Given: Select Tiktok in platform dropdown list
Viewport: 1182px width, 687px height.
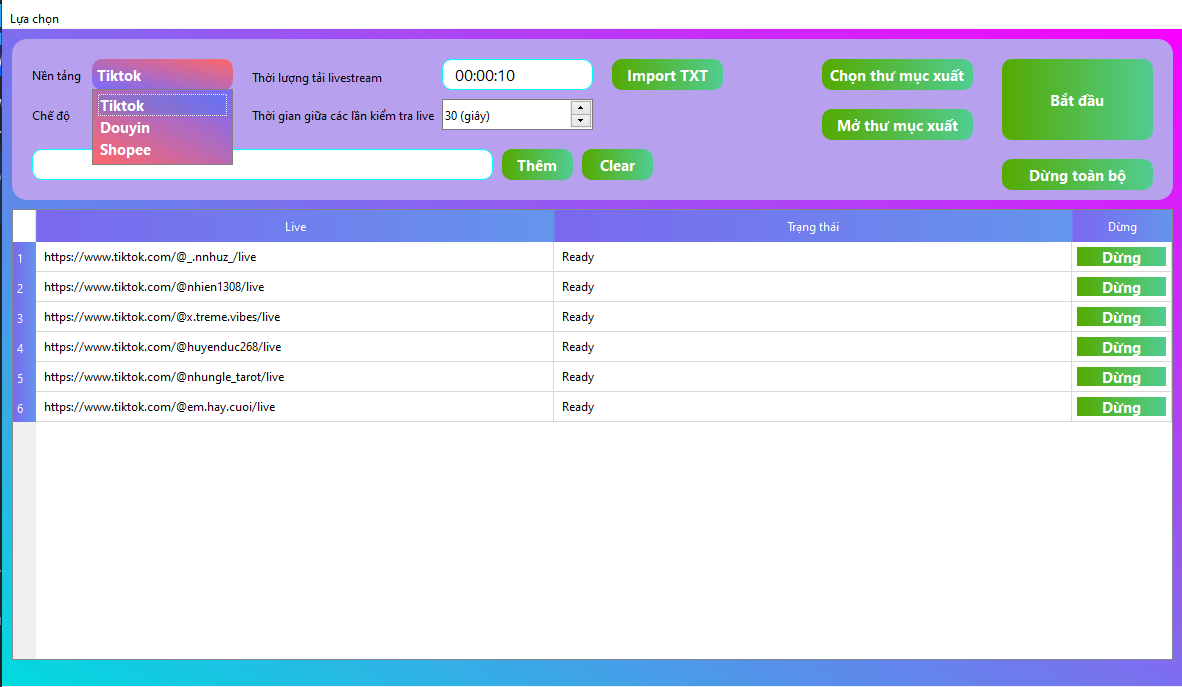Looking at the screenshot, I should coord(161,106).
